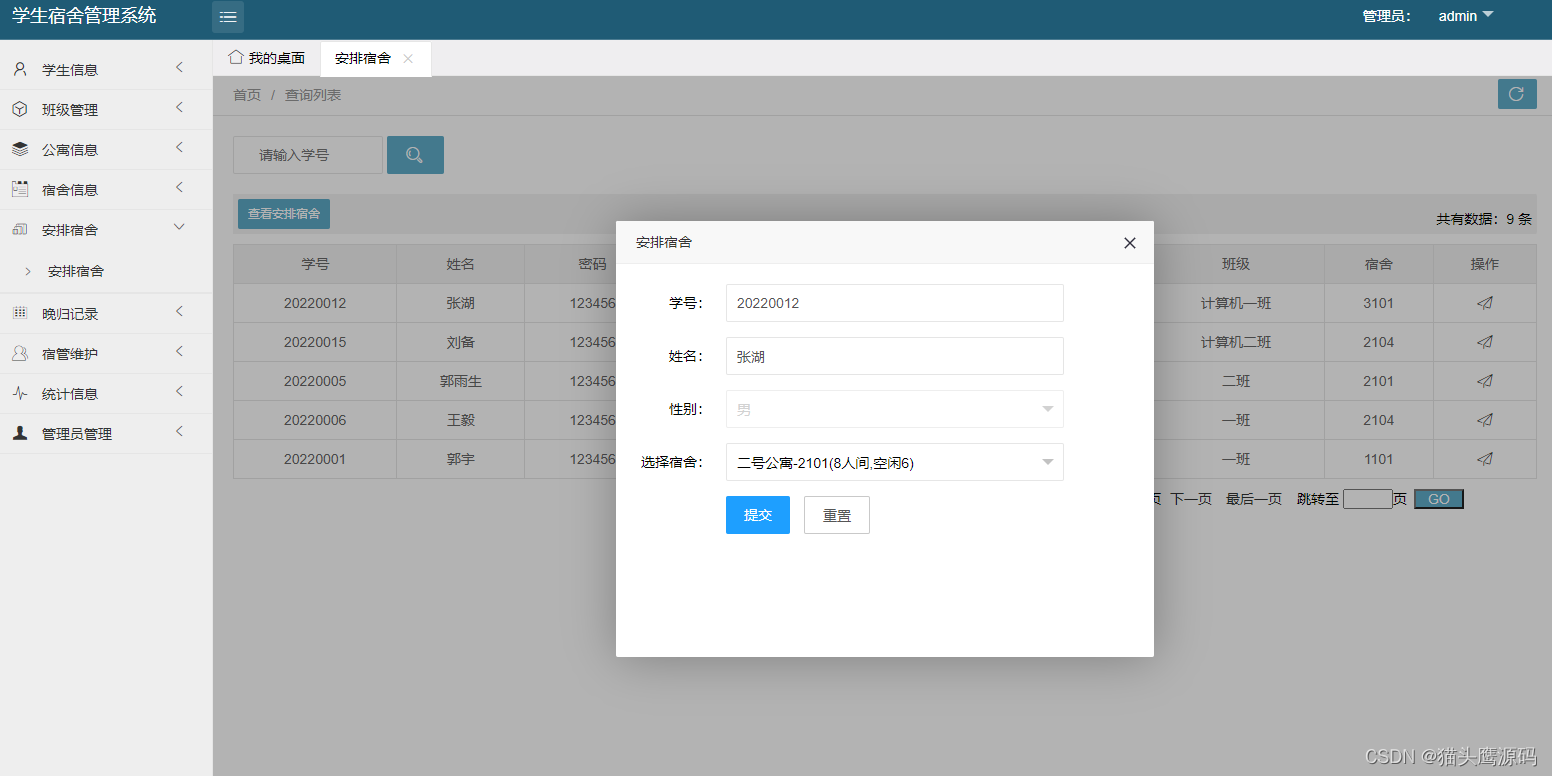Click the 提交 button
Image resolution: width=1552 pixels, height=776 pixels.
coord(758,515)
